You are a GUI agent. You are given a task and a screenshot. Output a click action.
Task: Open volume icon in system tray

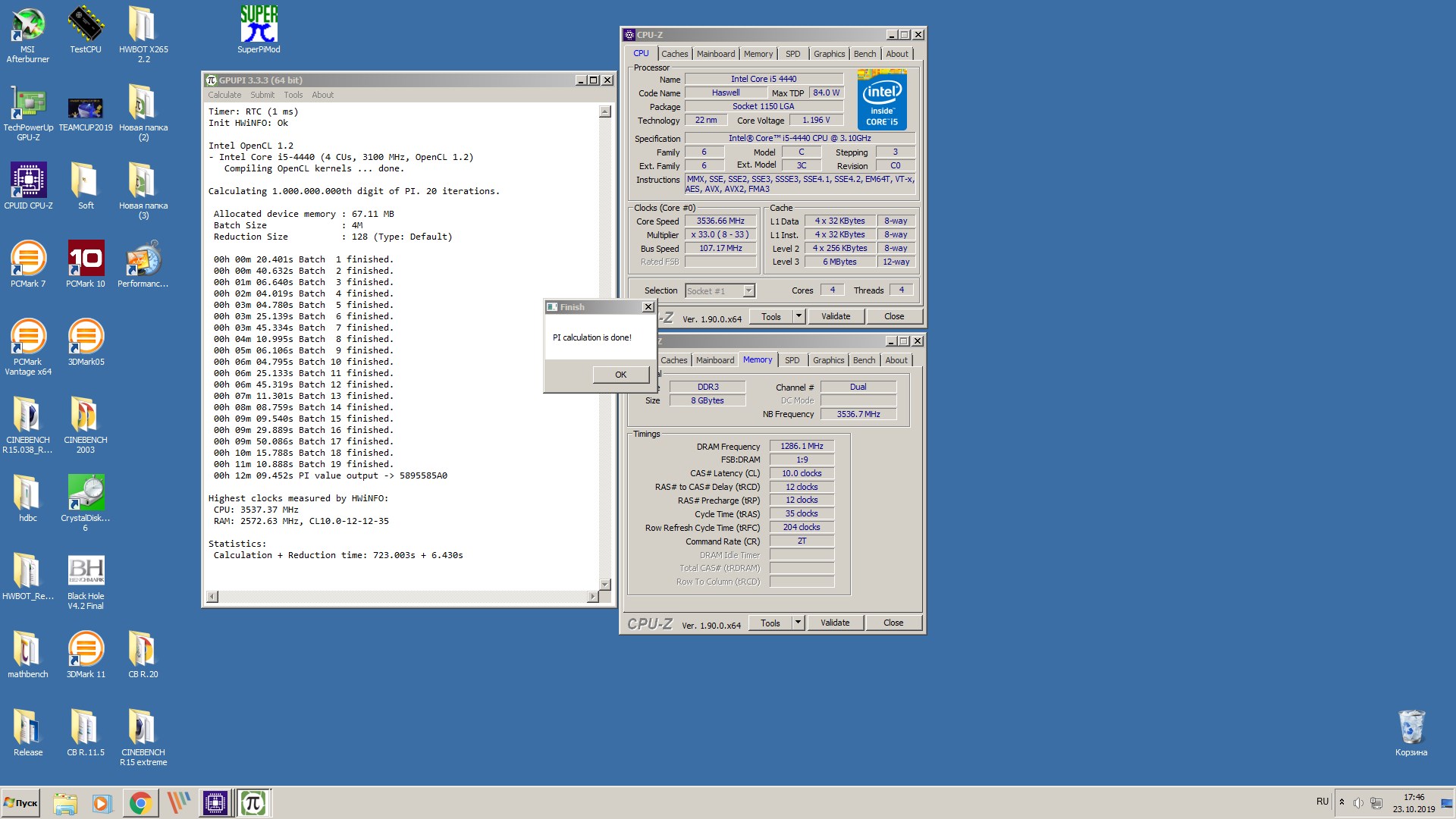pos(1358,803)
